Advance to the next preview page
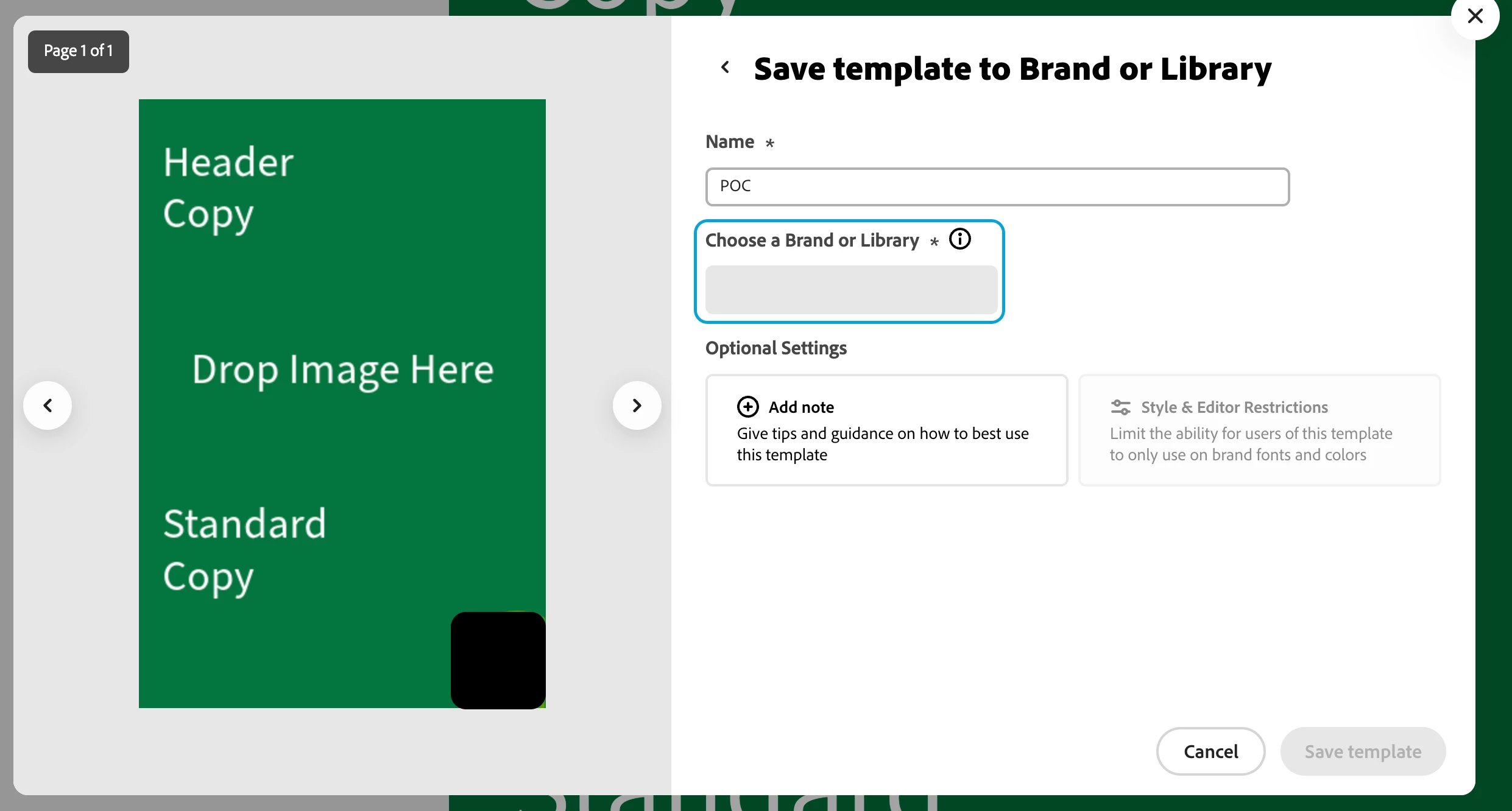This screenshot has height=811, width=1512. 637,405
